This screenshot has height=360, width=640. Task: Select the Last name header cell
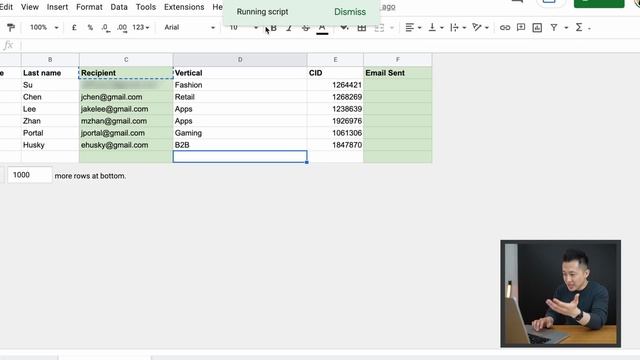[50, 73]
